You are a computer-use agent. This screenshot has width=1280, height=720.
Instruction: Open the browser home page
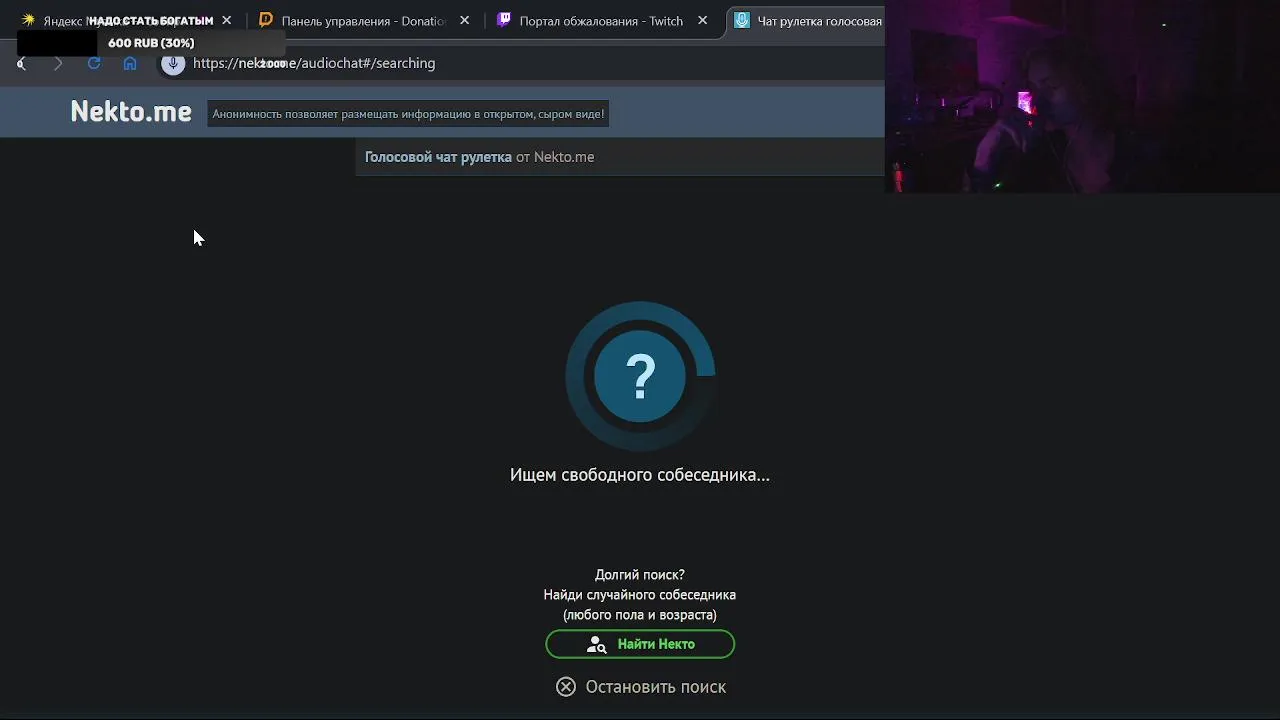(x=130, y=63)
